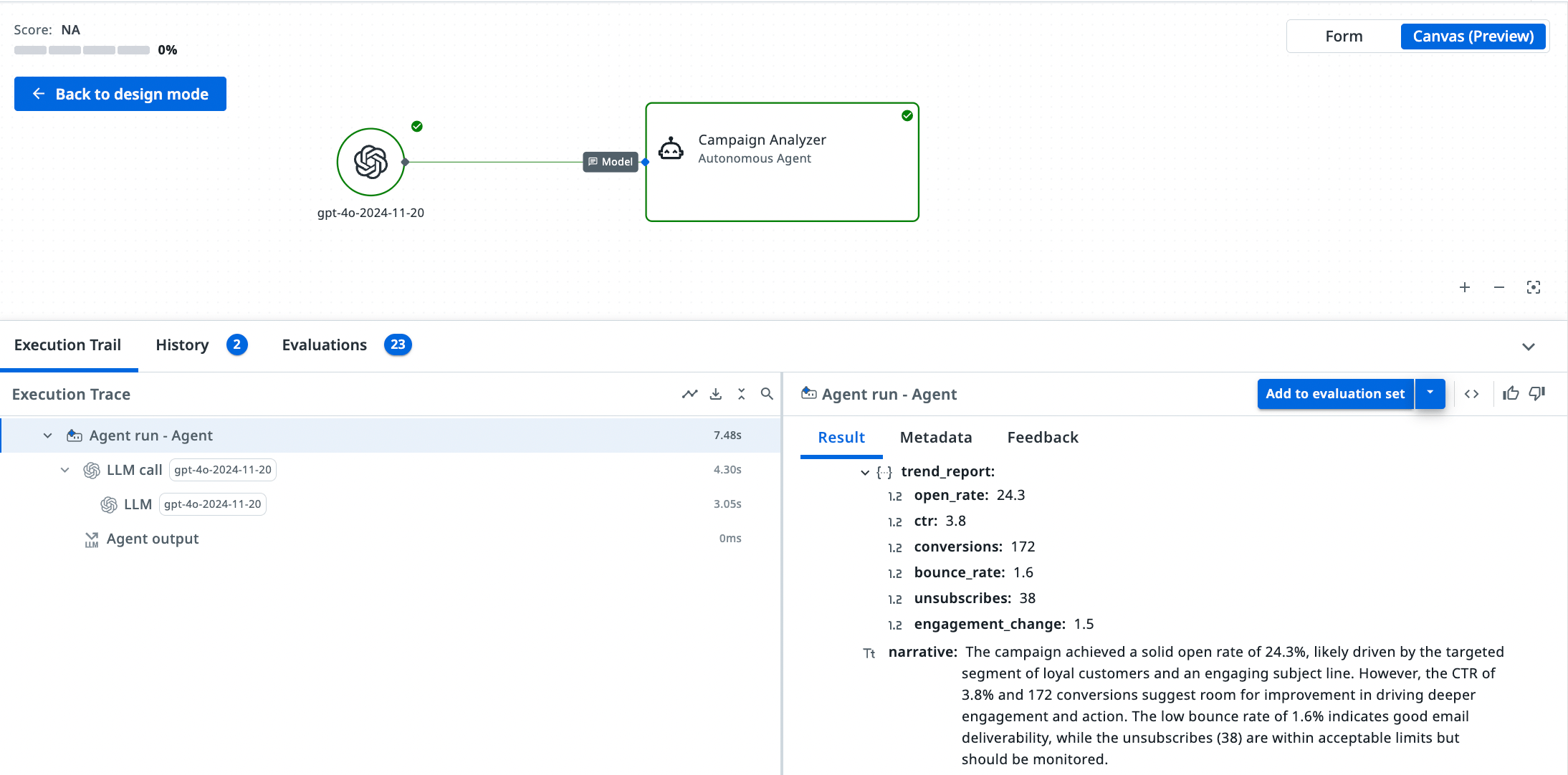The height and width of the screenshot is (775, 1568).
Task: Collapse the Agent run - Agent row
Action: [x=47, y=435]
